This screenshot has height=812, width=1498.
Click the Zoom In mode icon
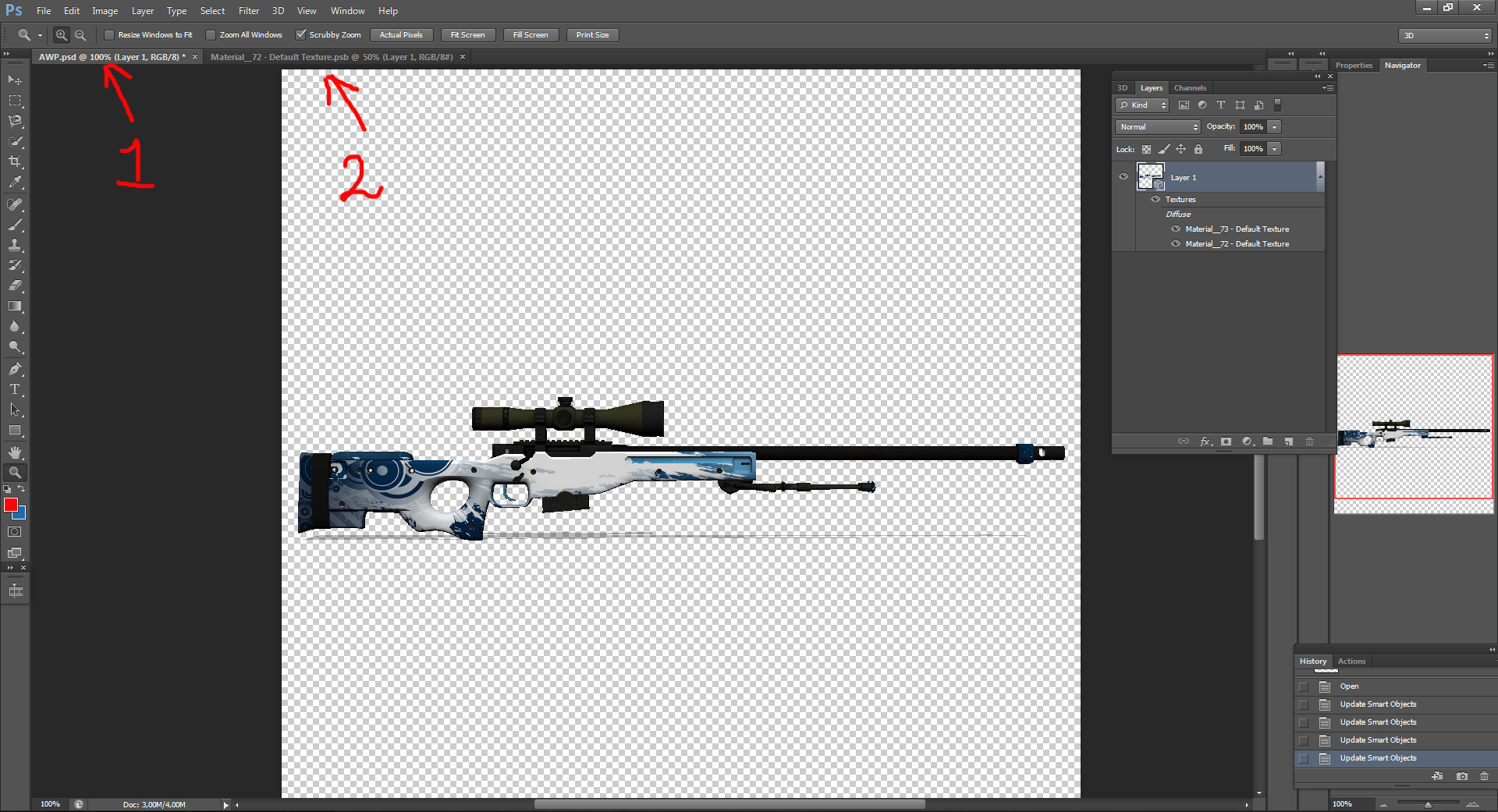pyautogui.click(x=62, y=35)
